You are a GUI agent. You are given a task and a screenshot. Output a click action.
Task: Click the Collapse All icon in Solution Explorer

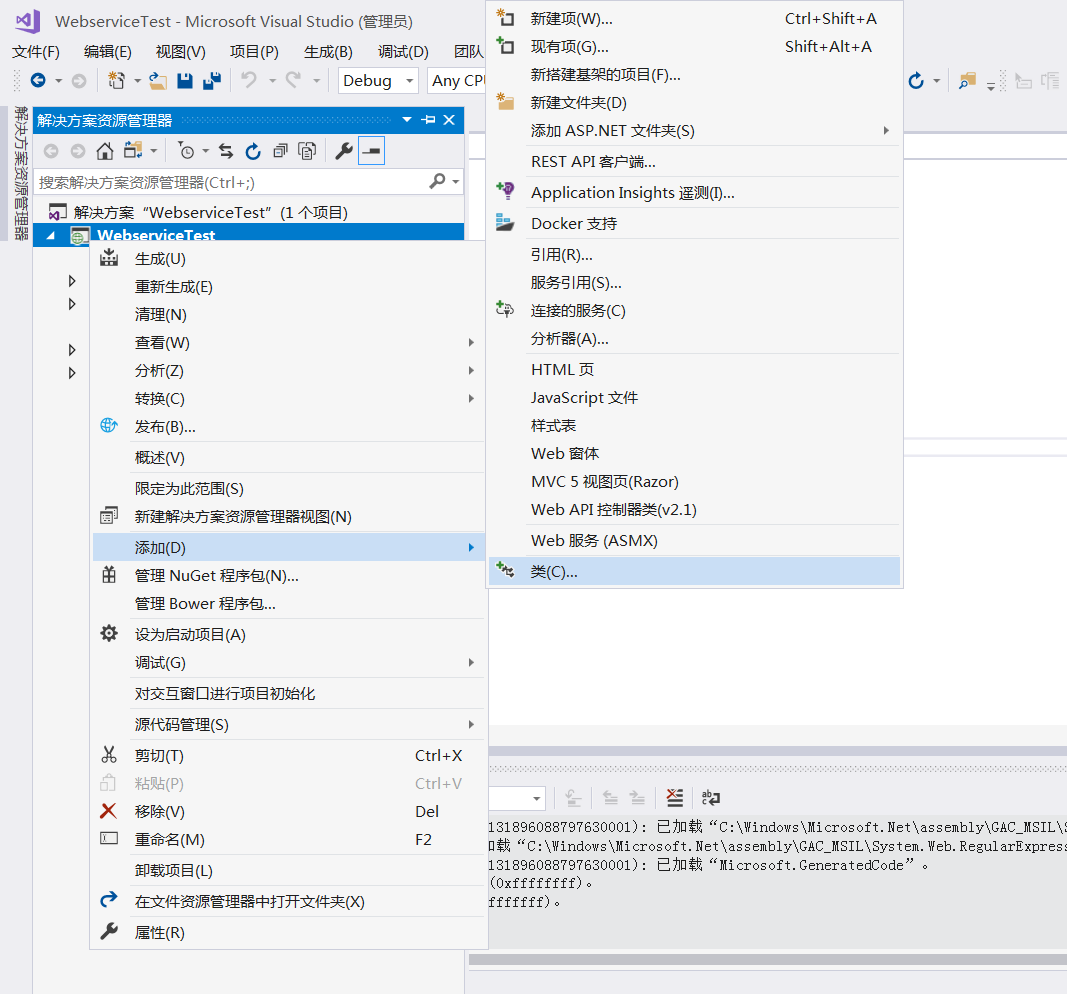[280, 151]
